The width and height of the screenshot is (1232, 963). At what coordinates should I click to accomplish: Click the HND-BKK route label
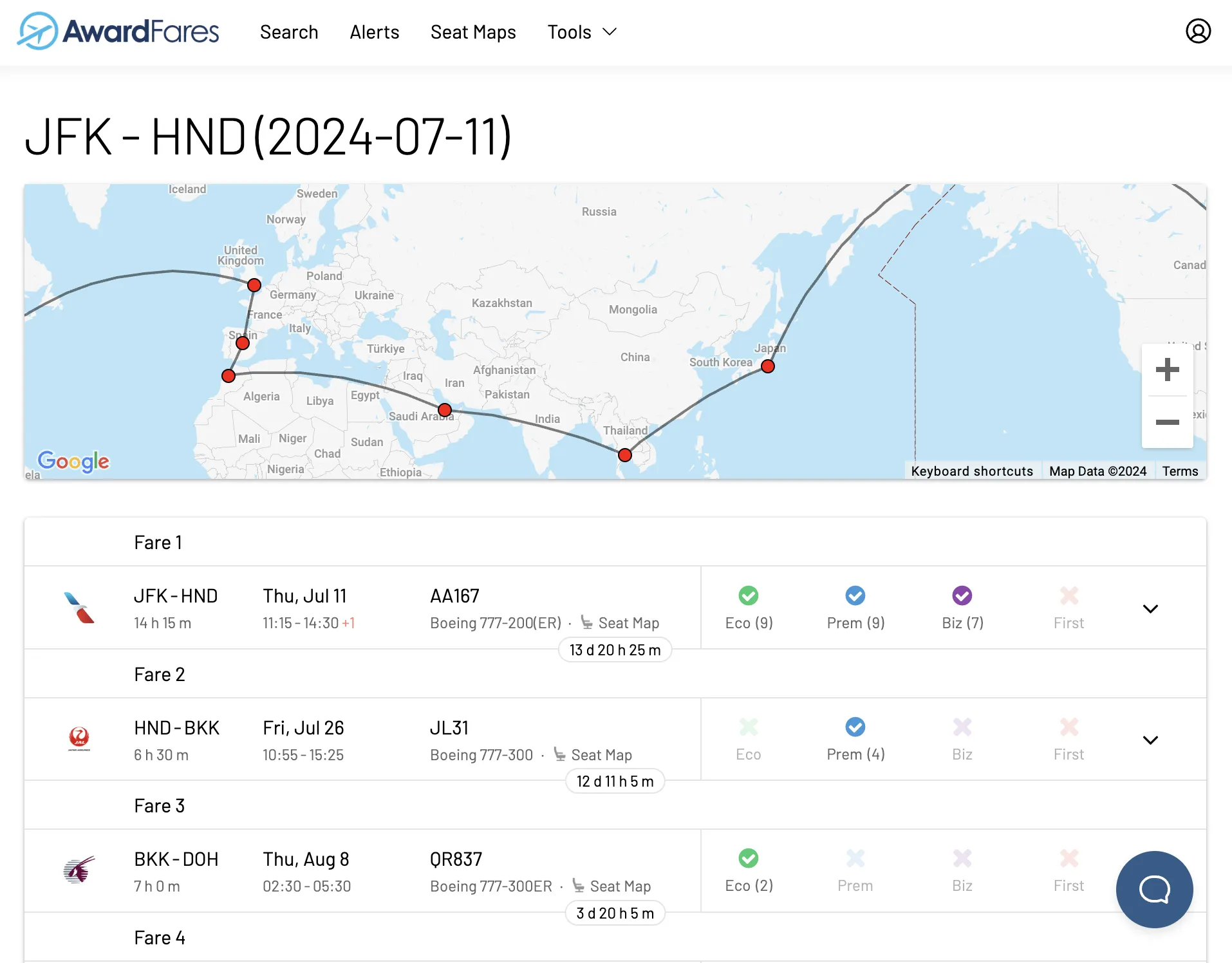(177, 727)
